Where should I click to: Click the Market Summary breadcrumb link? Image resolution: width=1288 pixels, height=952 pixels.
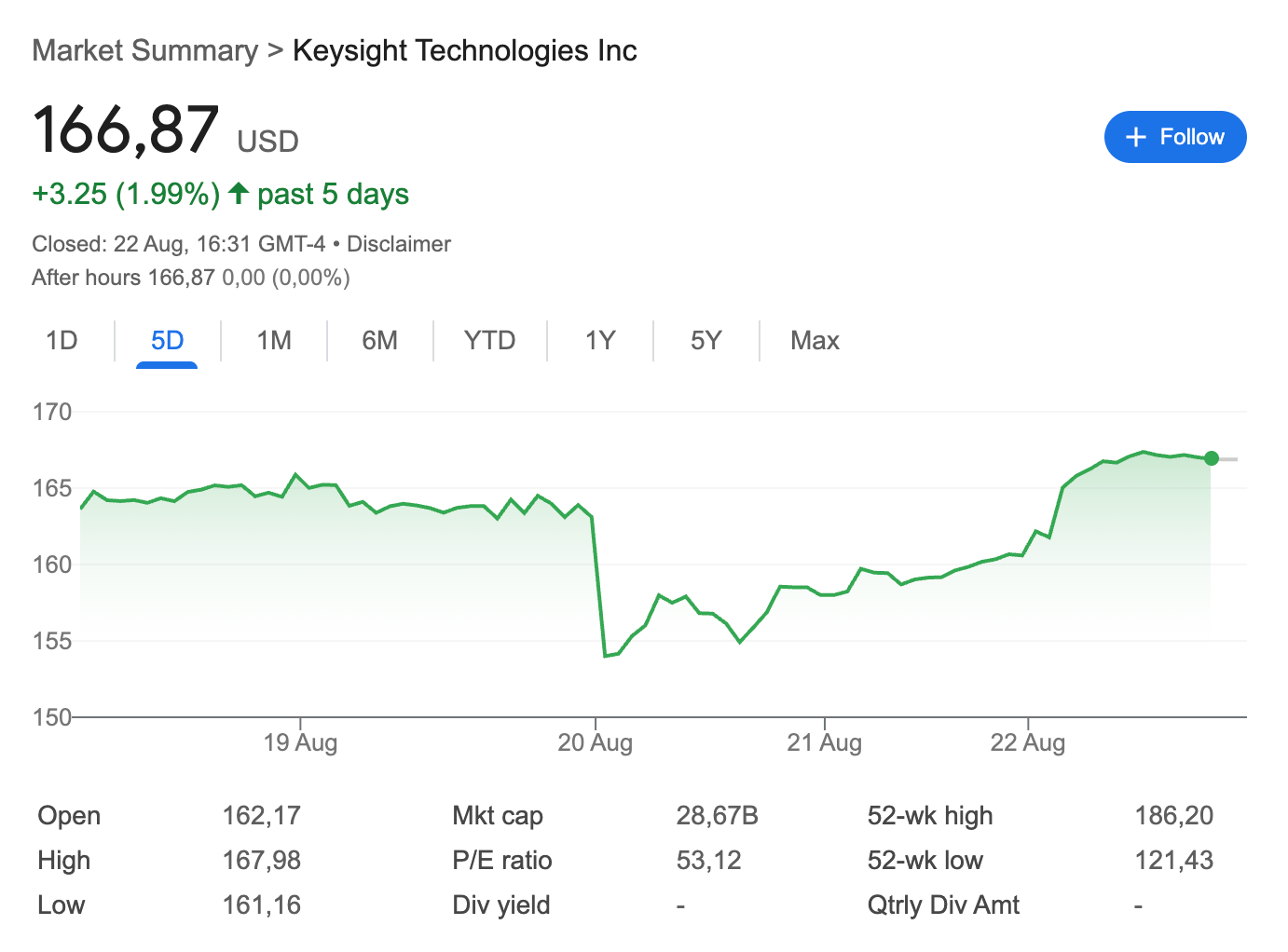coord(144,50)
